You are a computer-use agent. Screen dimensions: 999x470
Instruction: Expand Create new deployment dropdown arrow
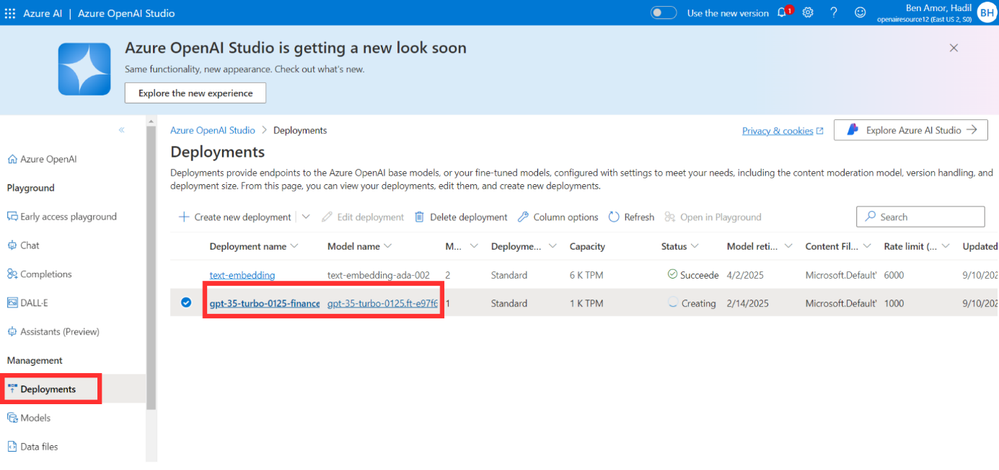[306, 217]
